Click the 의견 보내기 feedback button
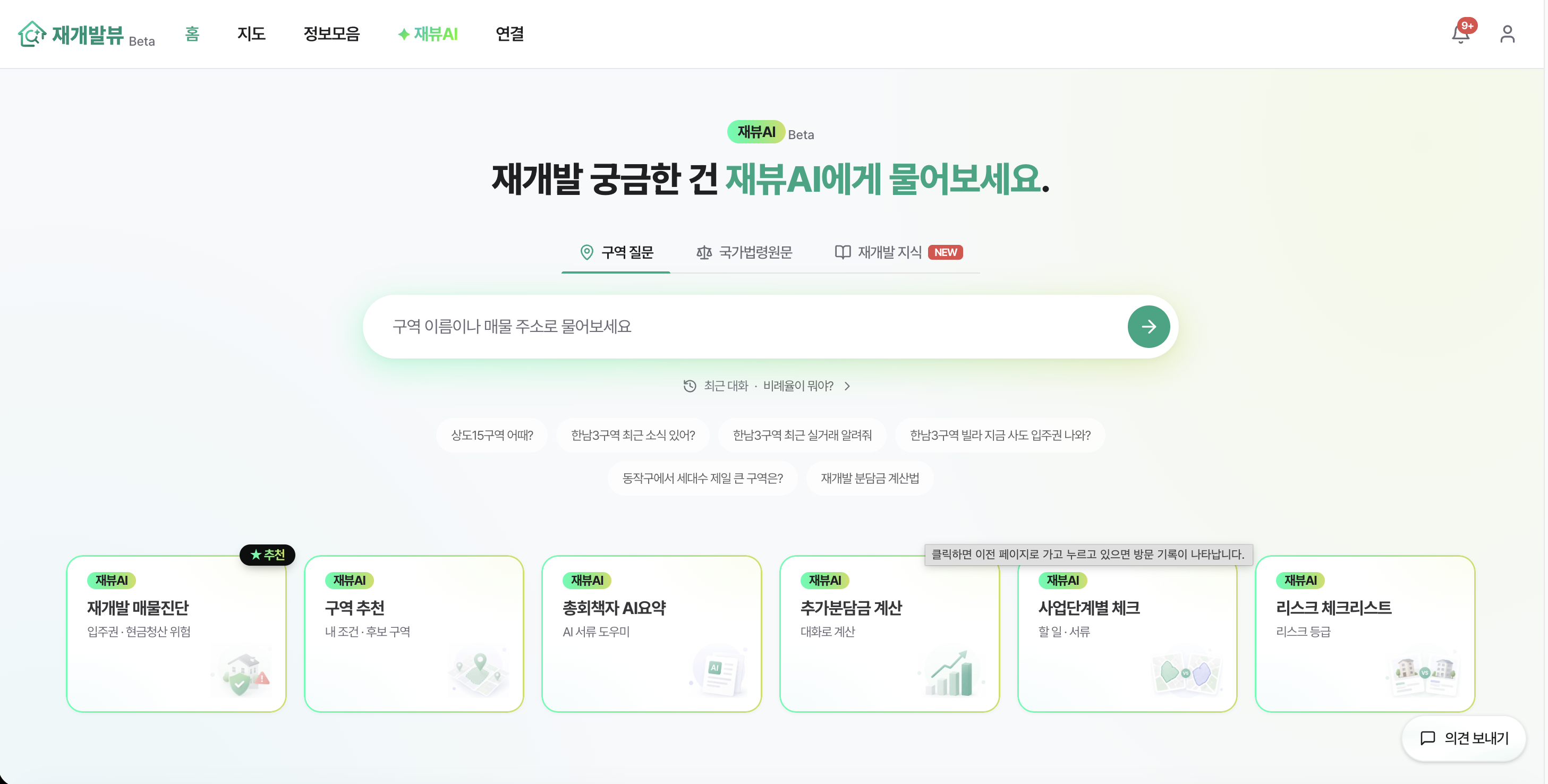 tap(1464, 738)
